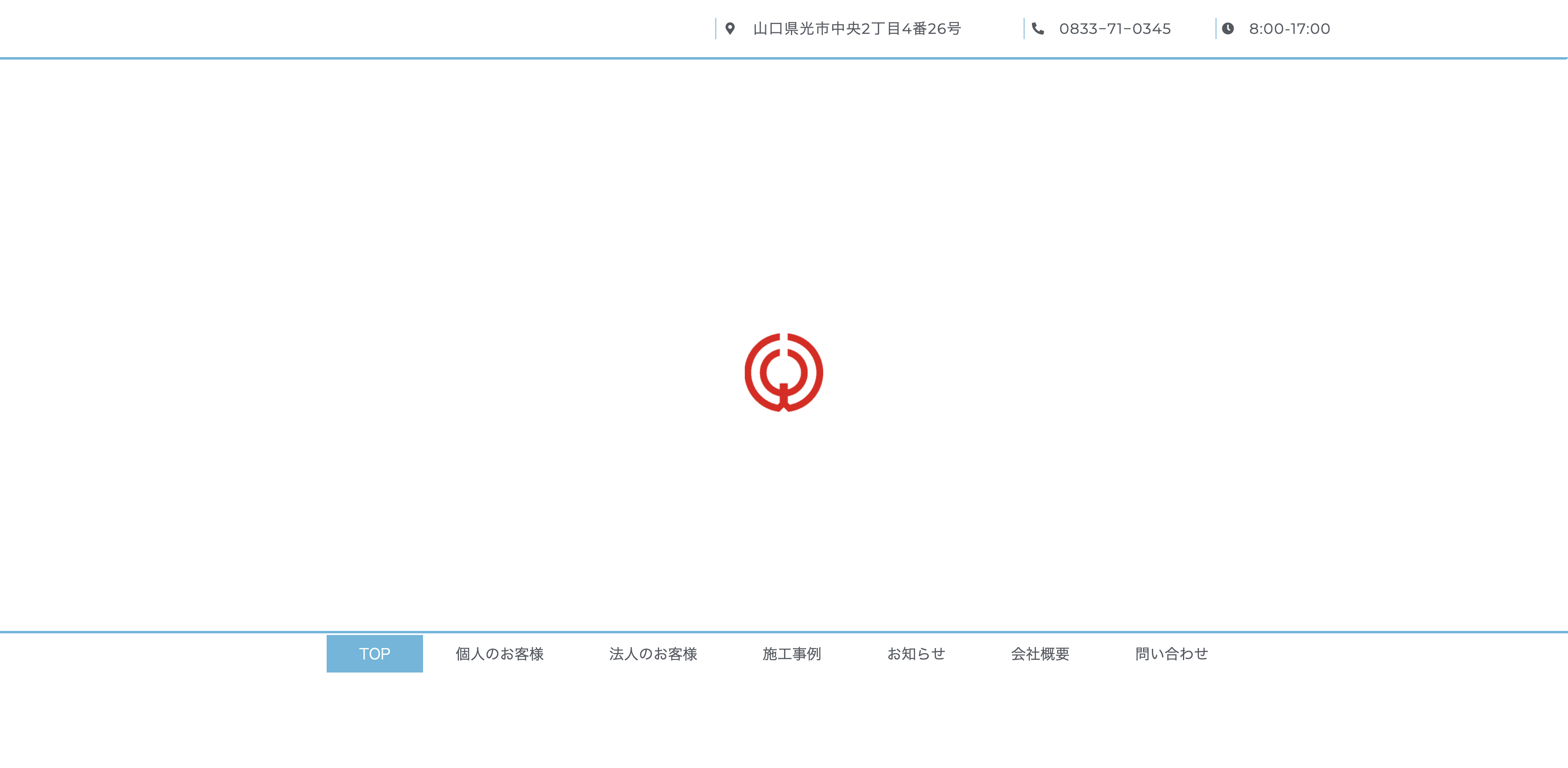Click the hours text 8:00-17:00
The image size is (1568, 768).
(x=1290, y=29)
